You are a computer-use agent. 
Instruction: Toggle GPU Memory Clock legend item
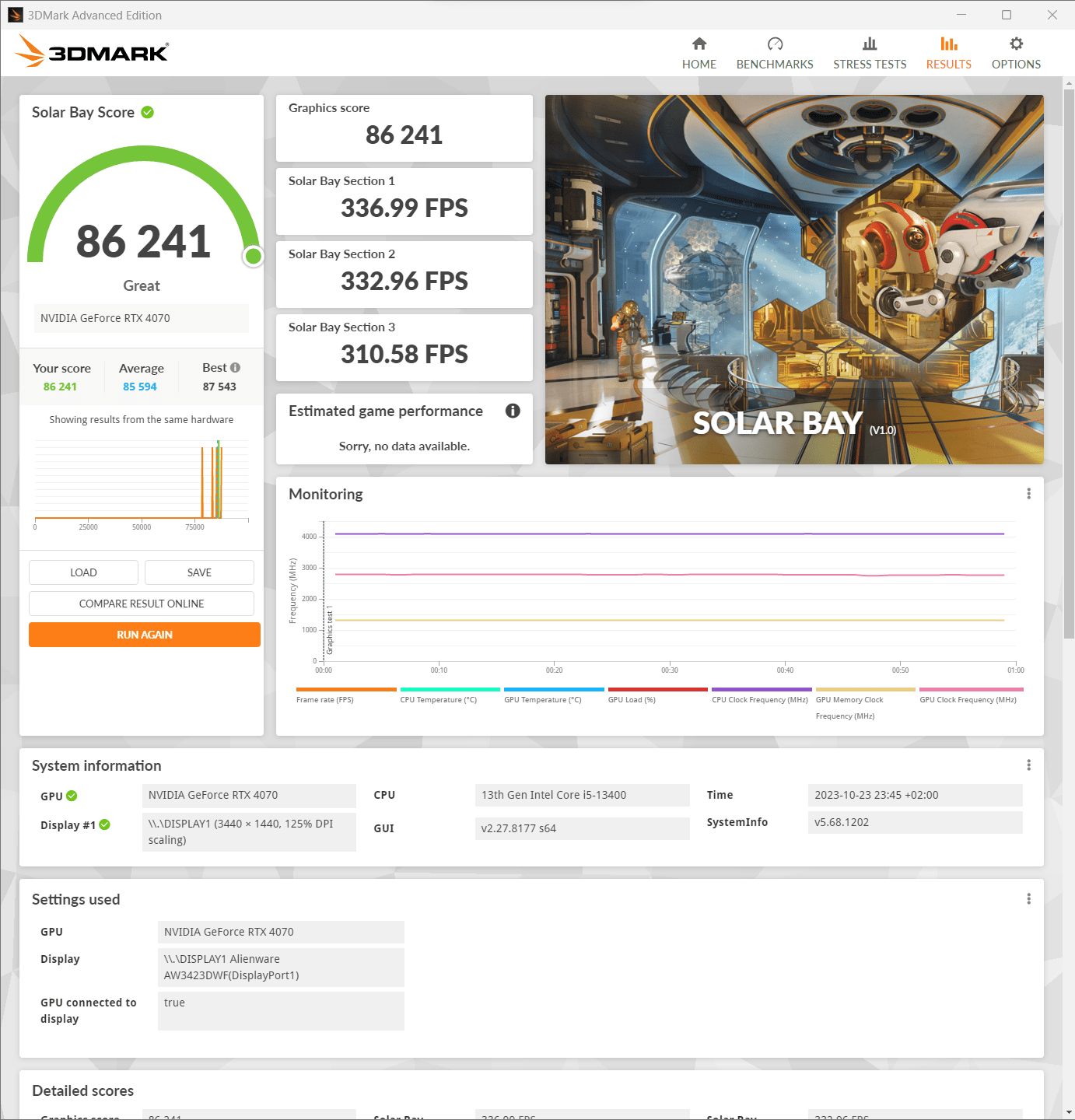865,704
